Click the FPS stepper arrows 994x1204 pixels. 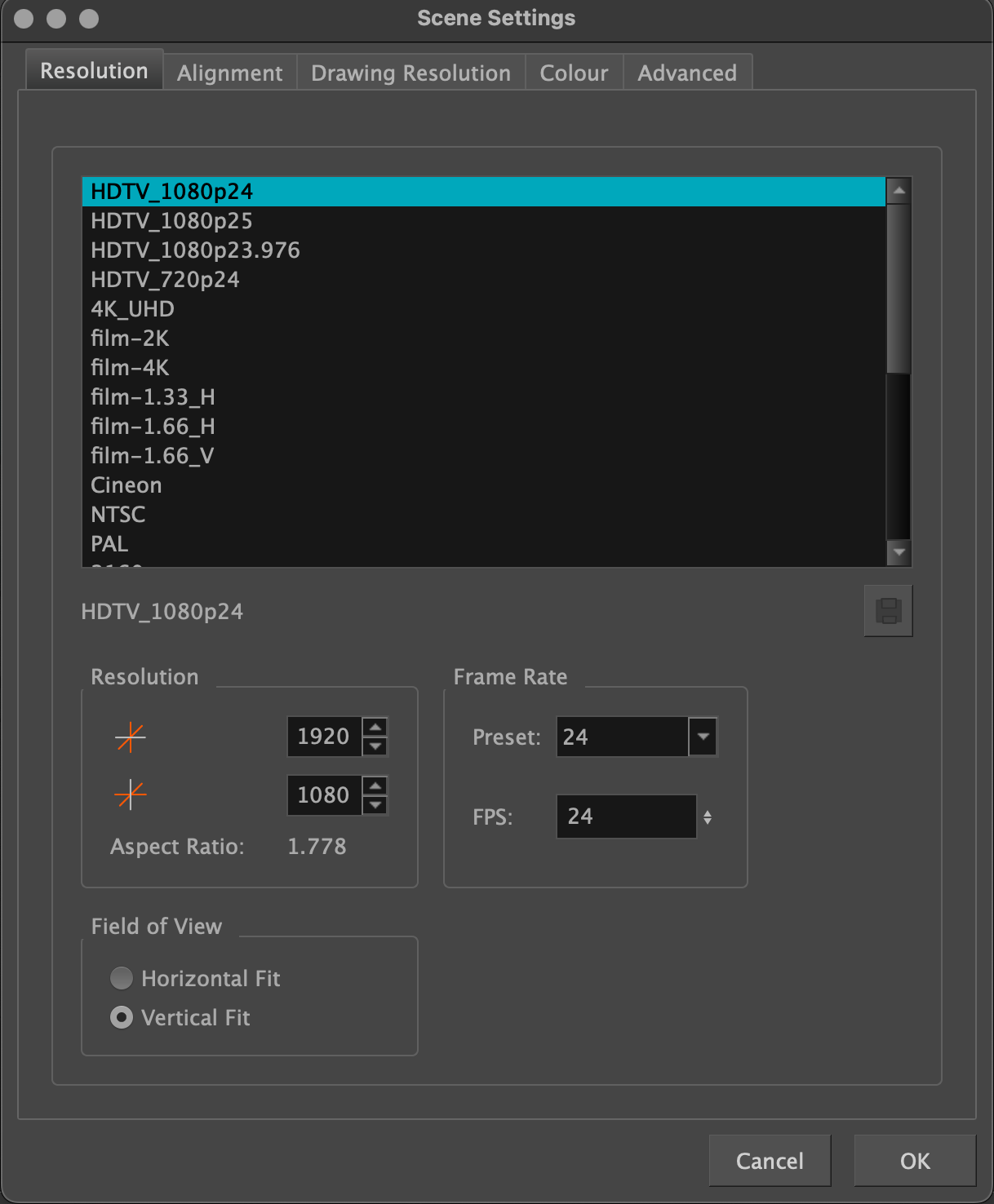coord(708,817)
